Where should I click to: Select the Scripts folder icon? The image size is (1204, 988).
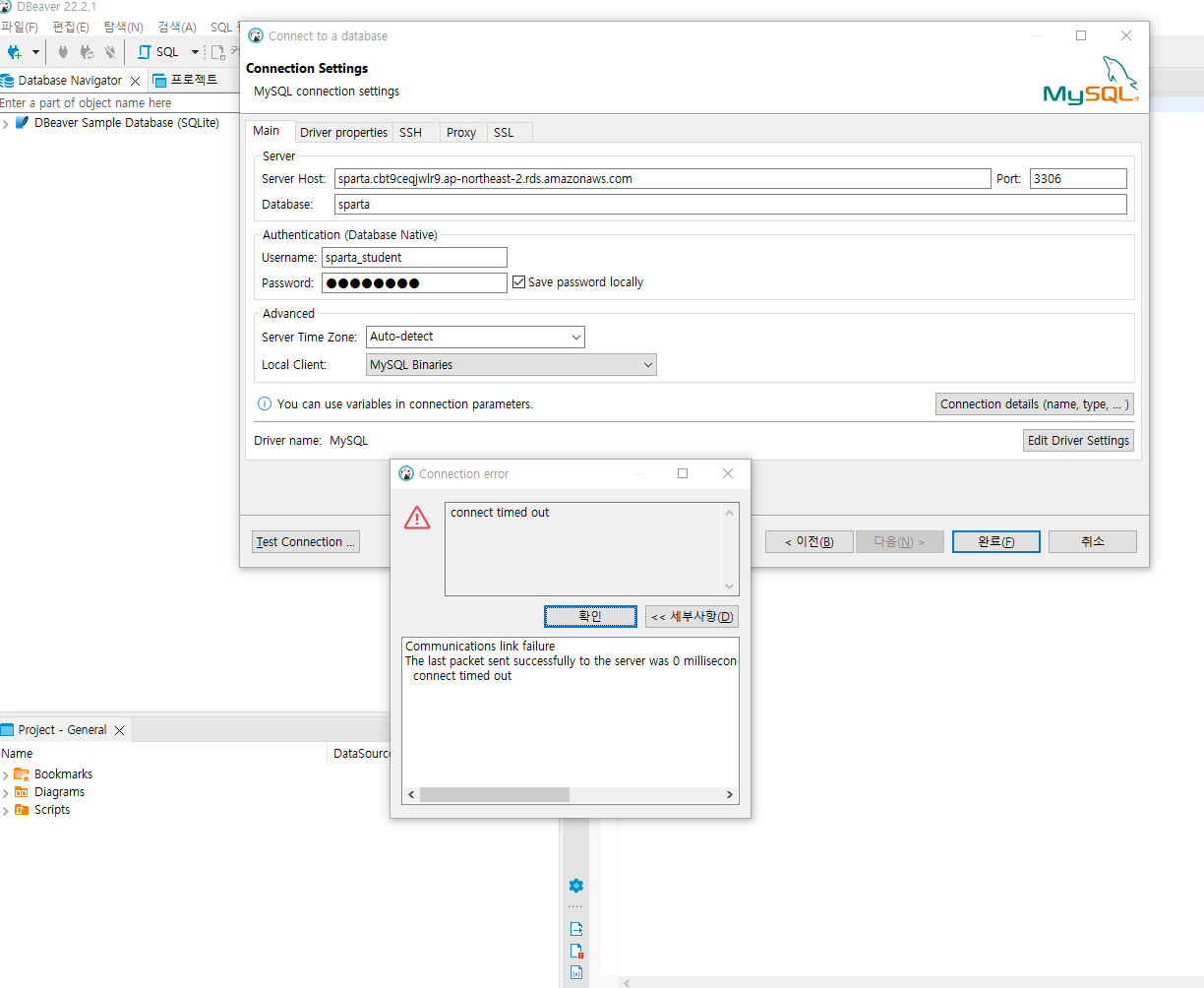[x=22, y=810]
